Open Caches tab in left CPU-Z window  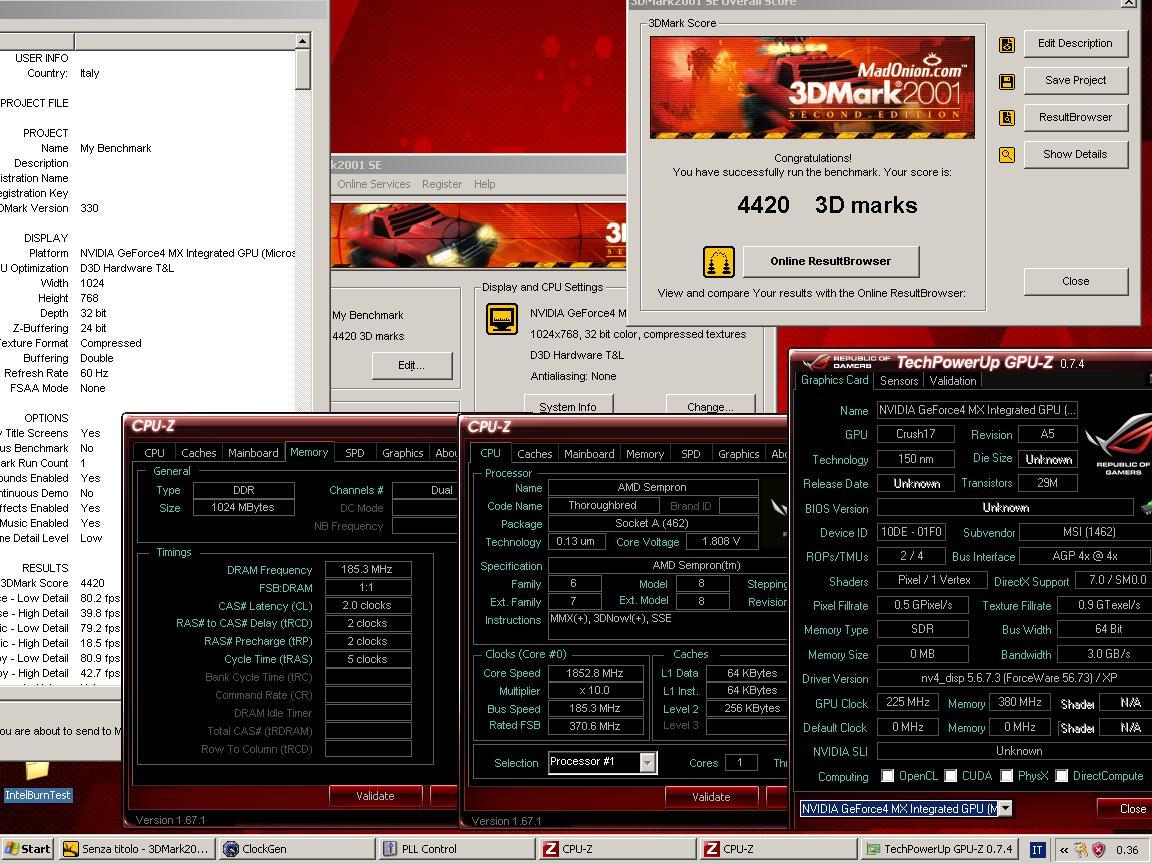(198, 453)
